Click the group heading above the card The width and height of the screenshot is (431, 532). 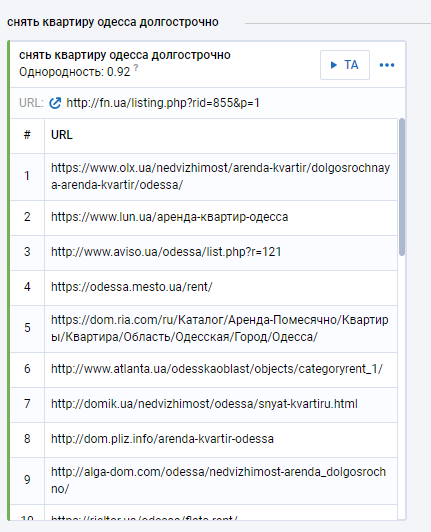(113, 22)
